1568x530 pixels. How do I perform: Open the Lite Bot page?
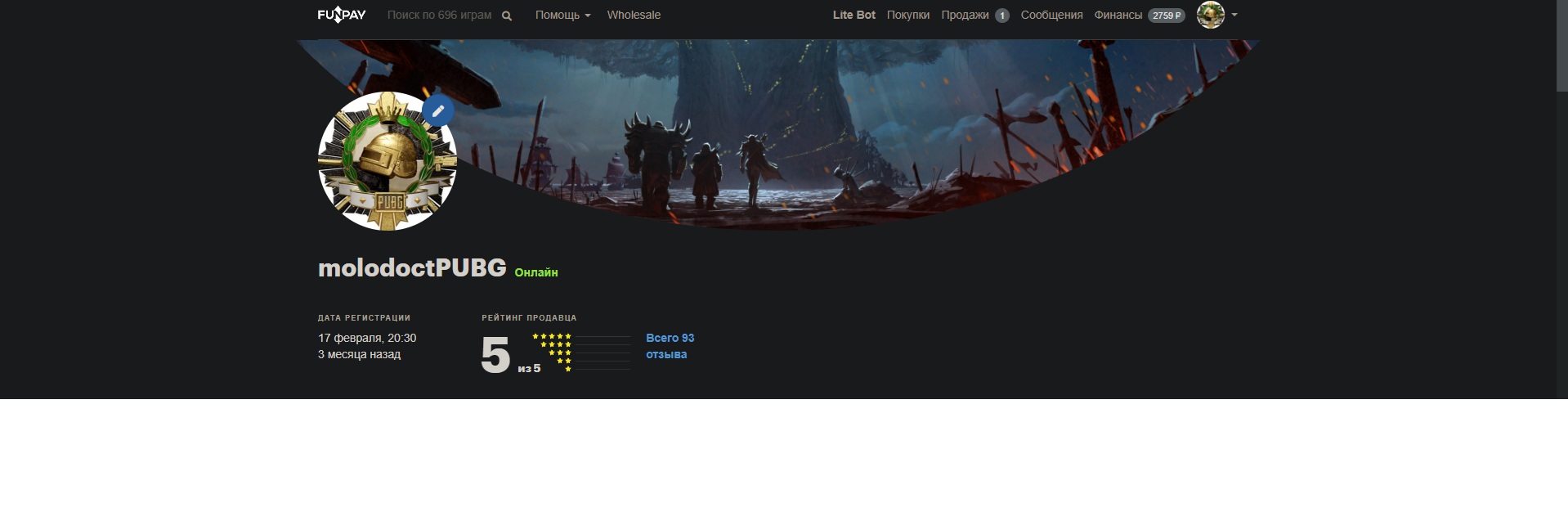click(x=853, y=15)
